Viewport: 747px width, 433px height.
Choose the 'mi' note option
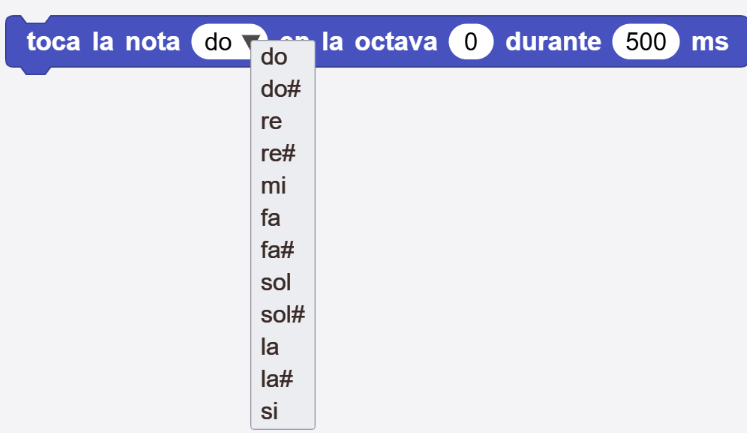273,186
